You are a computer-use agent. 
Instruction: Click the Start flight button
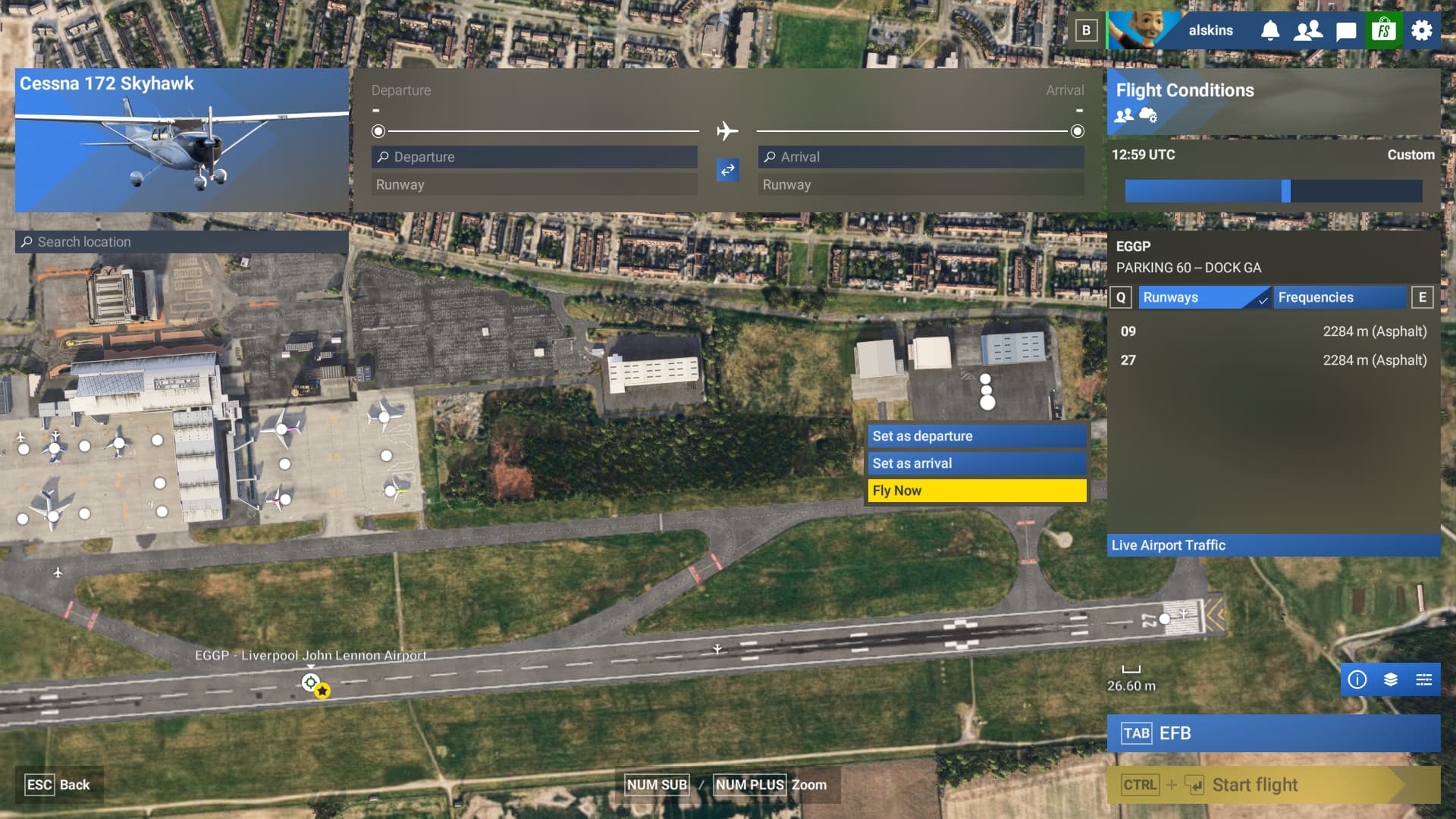click(1273, 785)
